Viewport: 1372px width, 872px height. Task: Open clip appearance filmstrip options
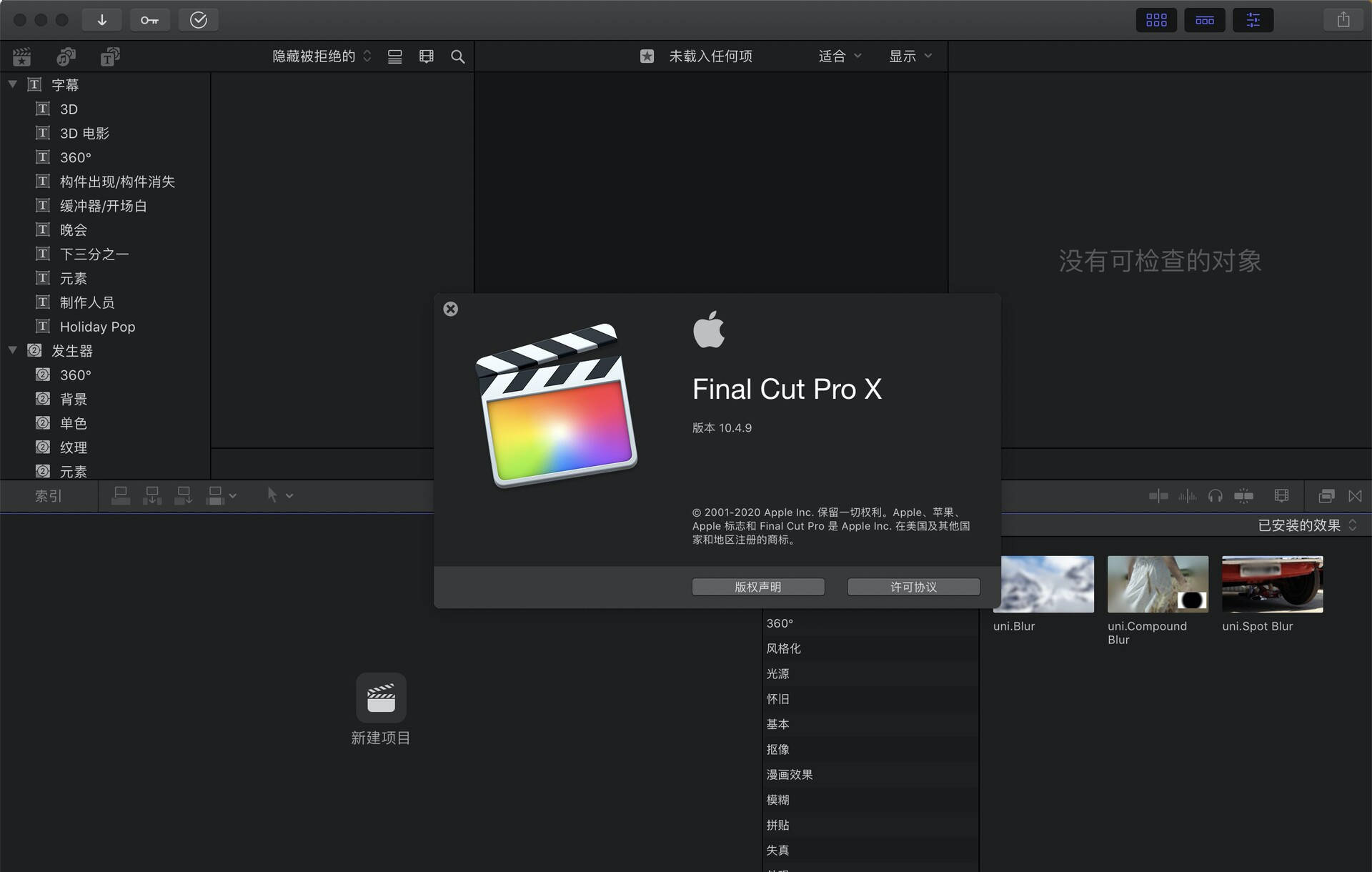[x=427, y=56]
